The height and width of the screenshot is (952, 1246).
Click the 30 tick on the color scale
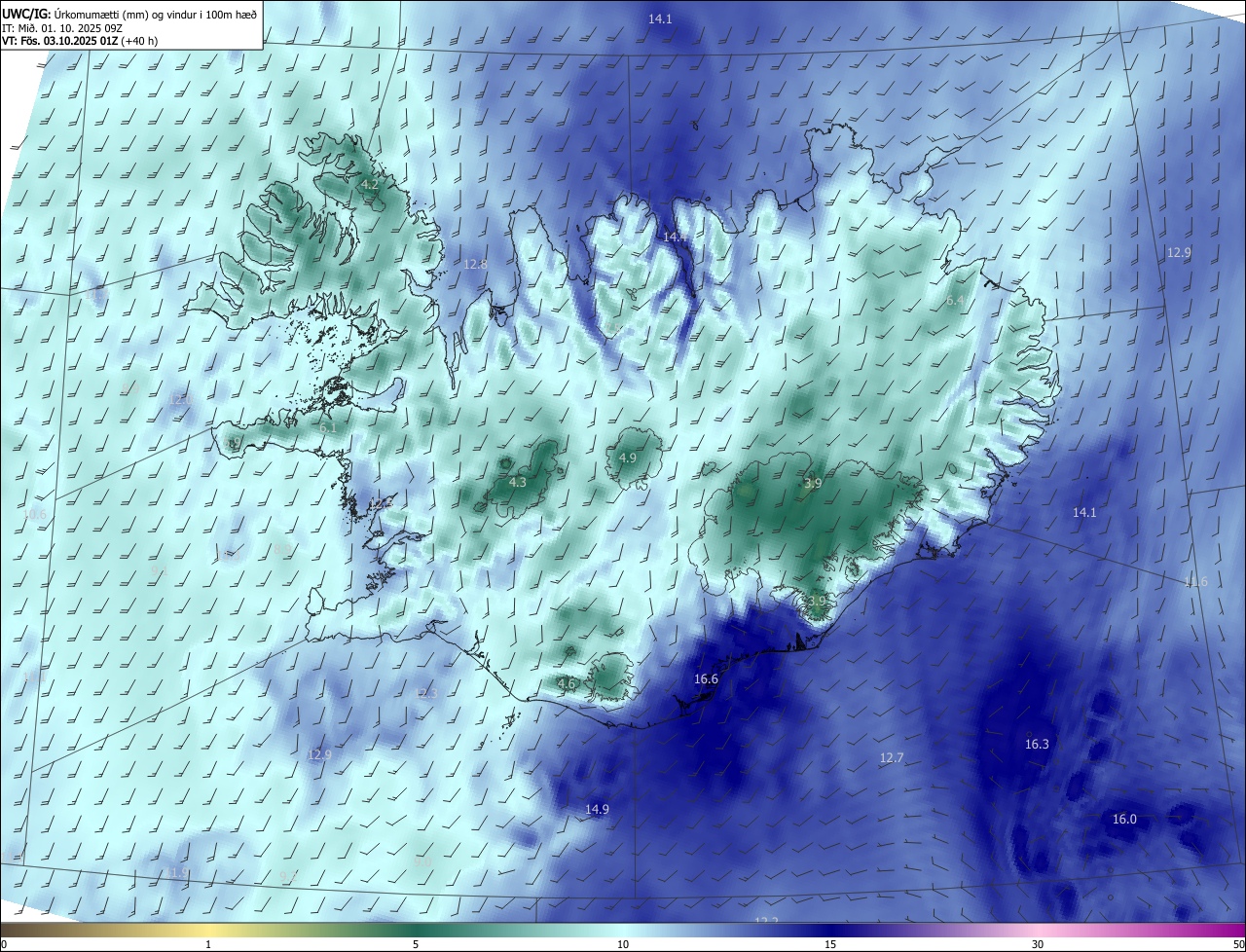pos(1038,944)
